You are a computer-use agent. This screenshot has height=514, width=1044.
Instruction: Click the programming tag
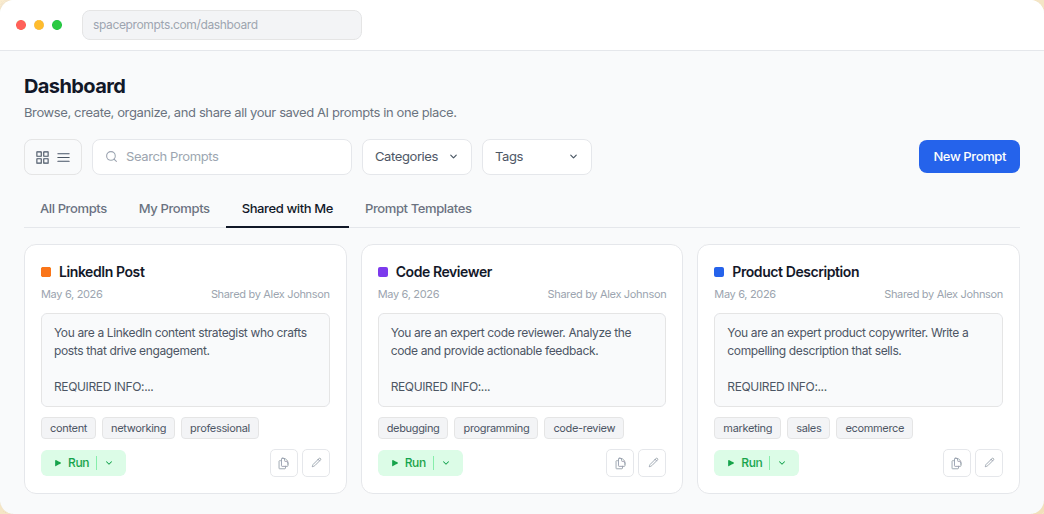pyautogui.click(x=496, y=428)
